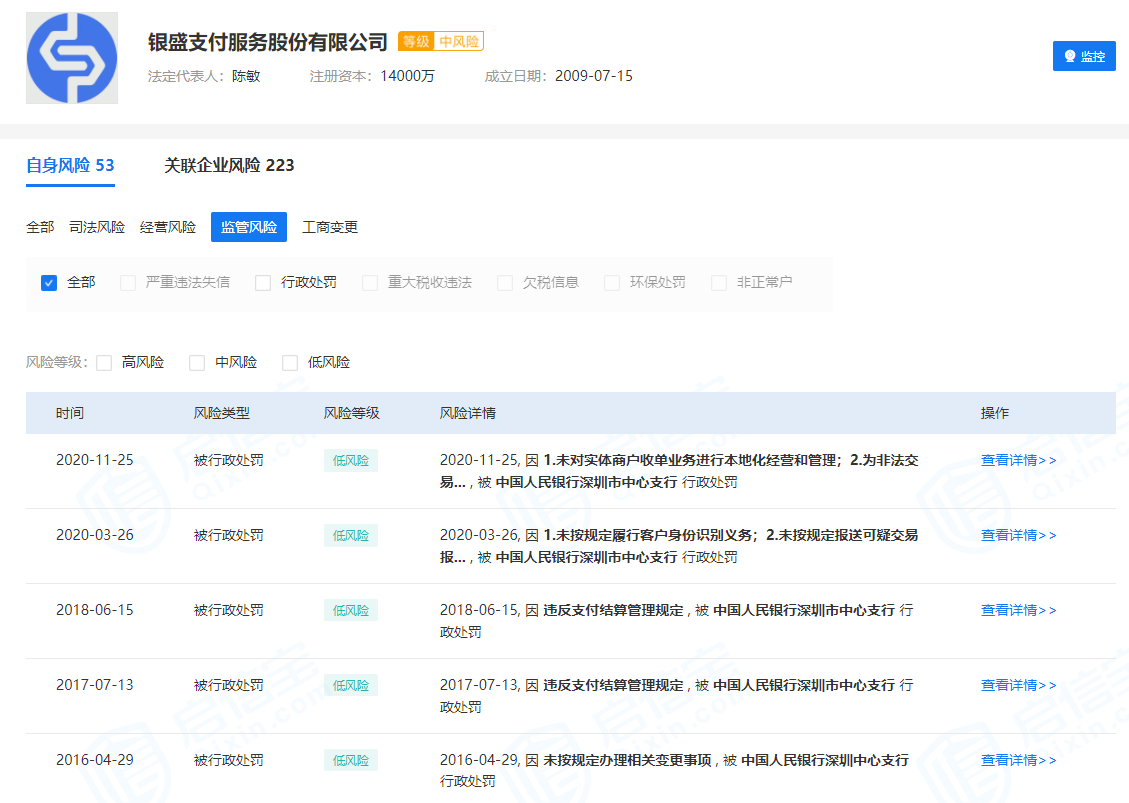The image size is (1129, 803).
Task: Open 查看详情 for 2017-07-13 record
Action: (1018, 685)
